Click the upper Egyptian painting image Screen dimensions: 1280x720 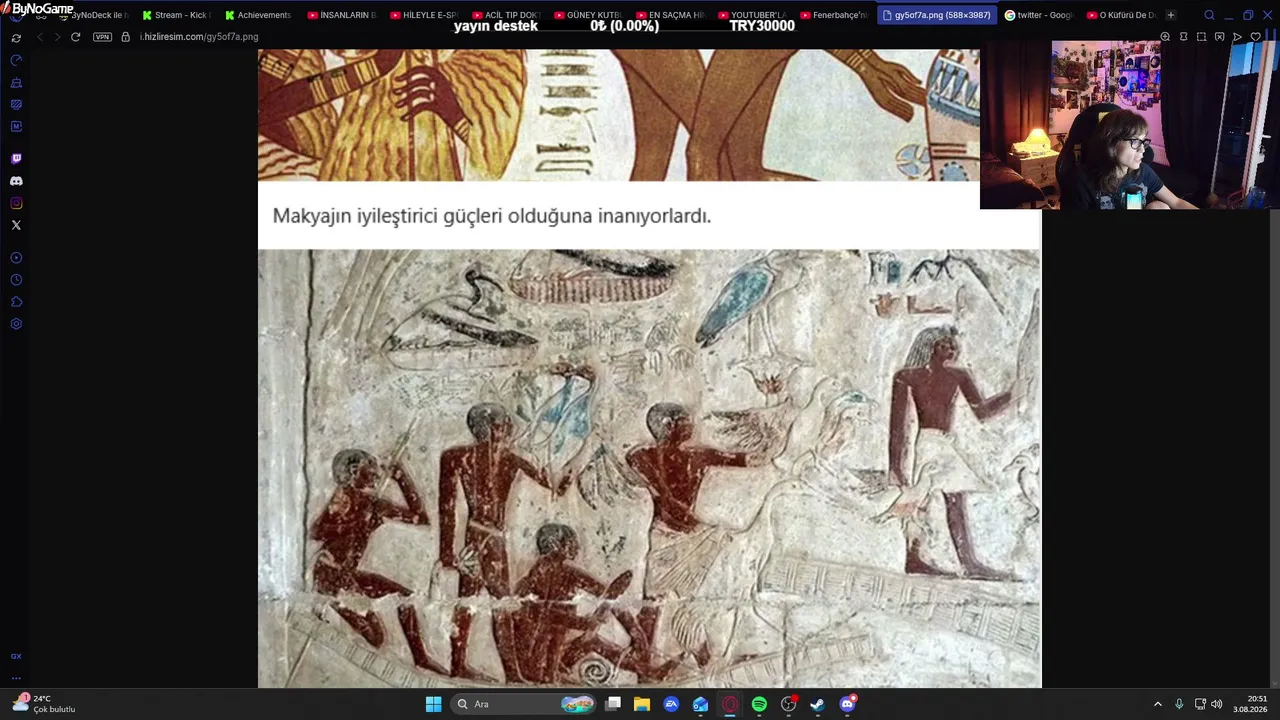click(x=619, y=115)
